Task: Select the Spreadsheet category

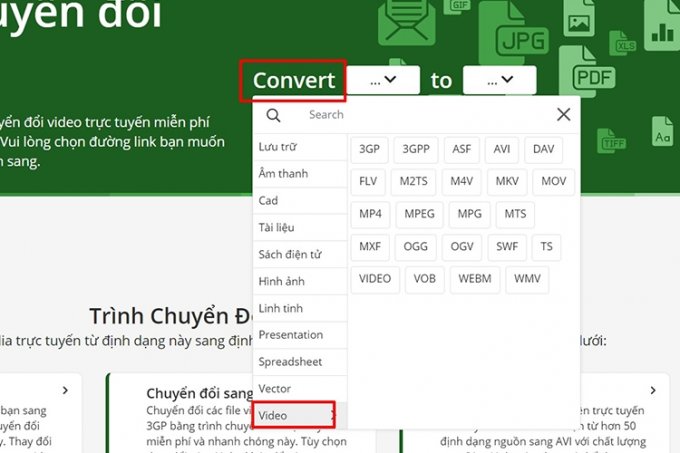Action: coord(300,362)
